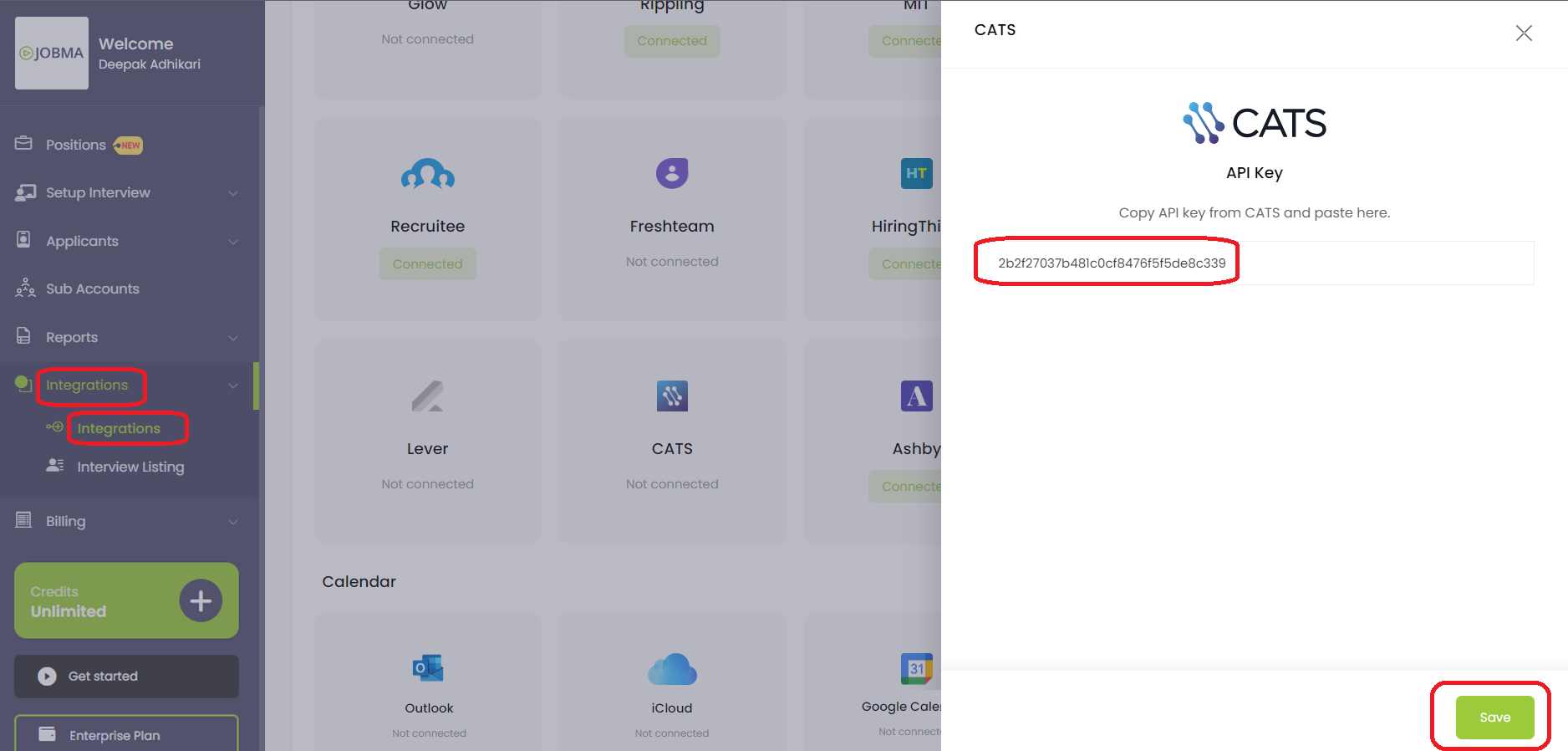This screenshot has height=751, width=1568.
Task: Click the Get started play icon
Action: point(47,676)
